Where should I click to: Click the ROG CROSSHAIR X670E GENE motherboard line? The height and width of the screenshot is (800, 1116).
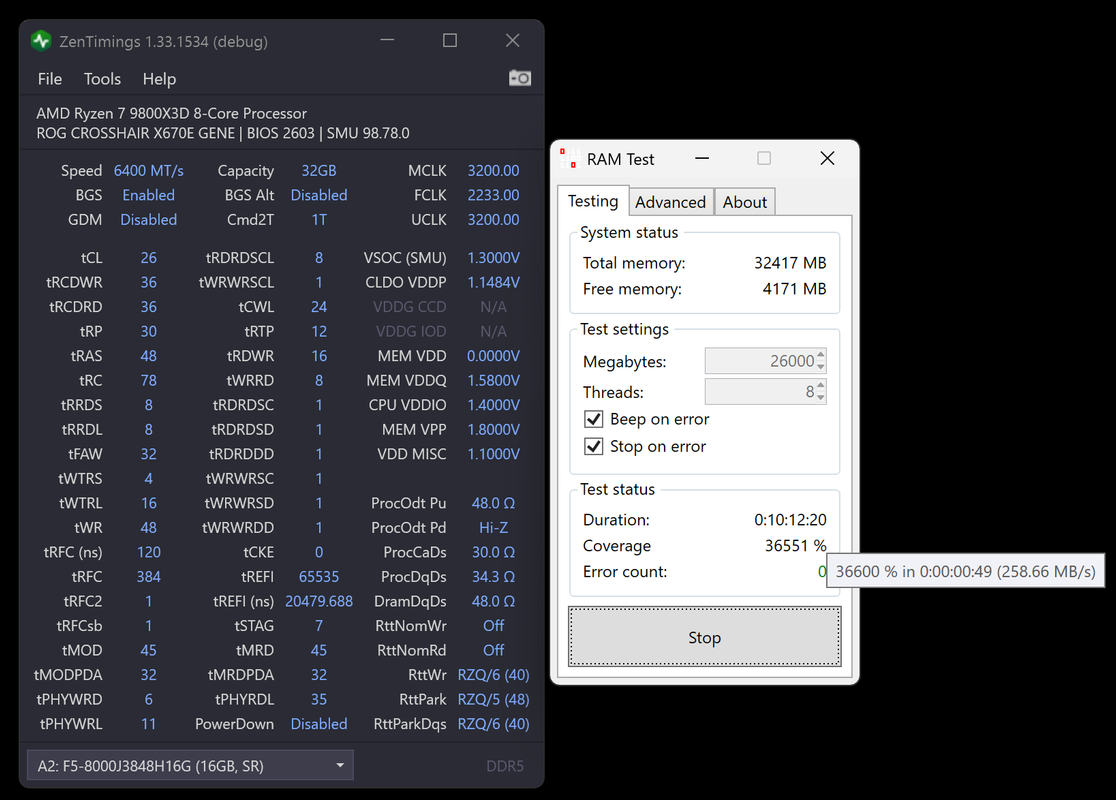[223, 133]
